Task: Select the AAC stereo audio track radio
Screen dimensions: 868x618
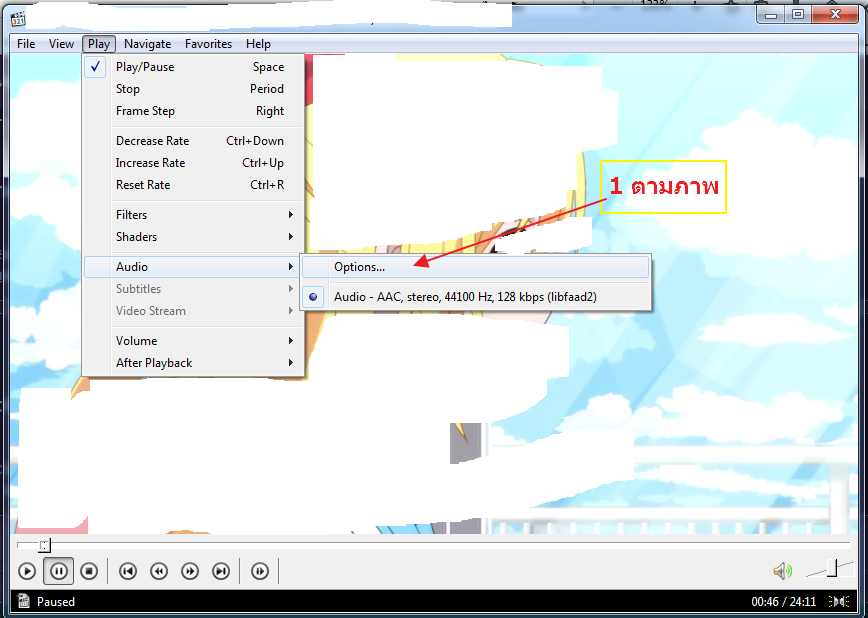Action: coord(476,297)
